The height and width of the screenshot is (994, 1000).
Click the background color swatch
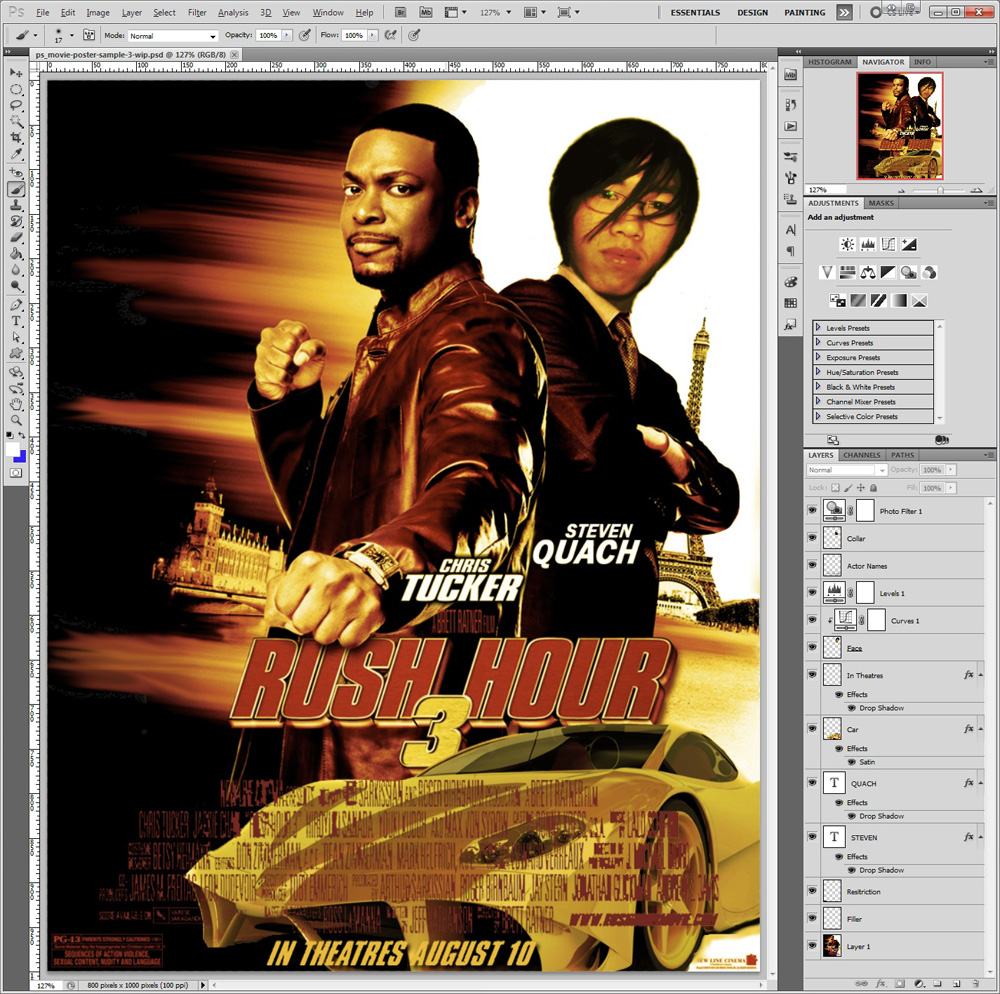22,457
